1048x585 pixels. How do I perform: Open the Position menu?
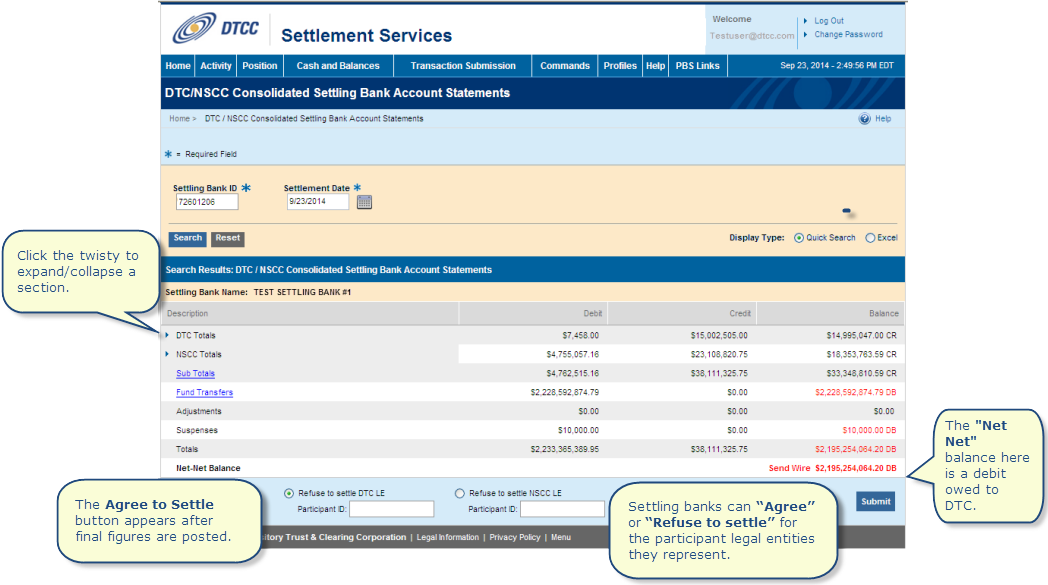click(259, 66)
